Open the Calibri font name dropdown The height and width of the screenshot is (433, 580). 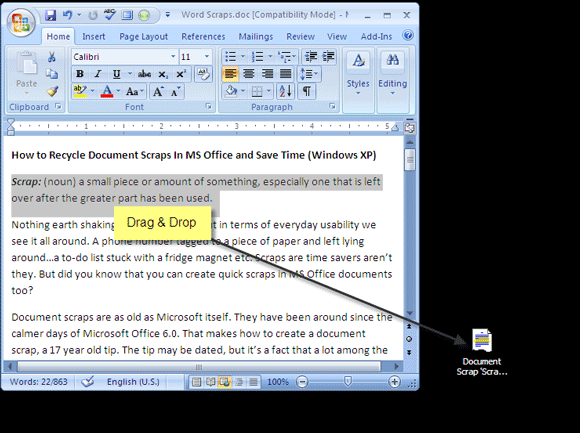click(x=173, y=57)
